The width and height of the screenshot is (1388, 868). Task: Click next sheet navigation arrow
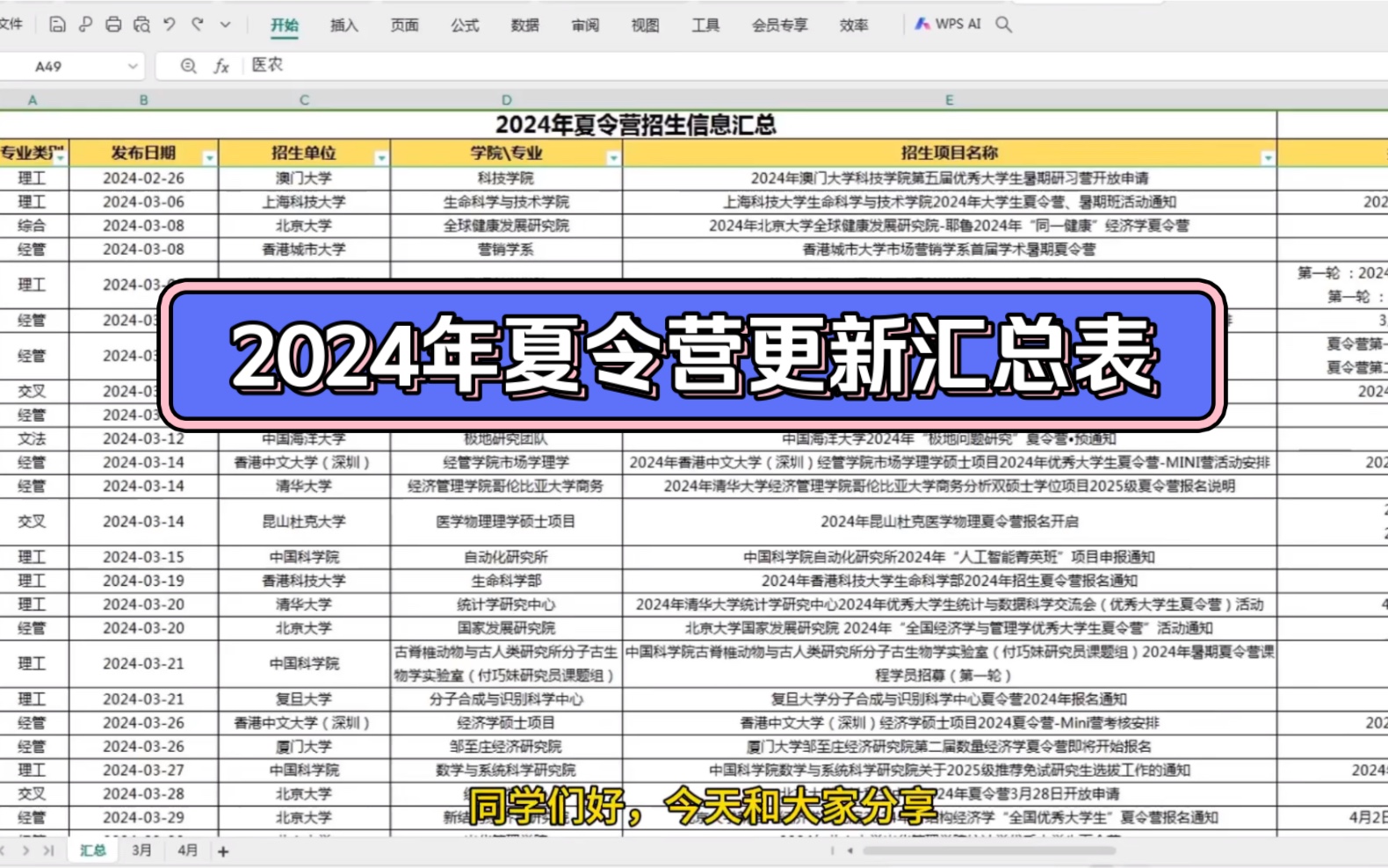[25, 850]
